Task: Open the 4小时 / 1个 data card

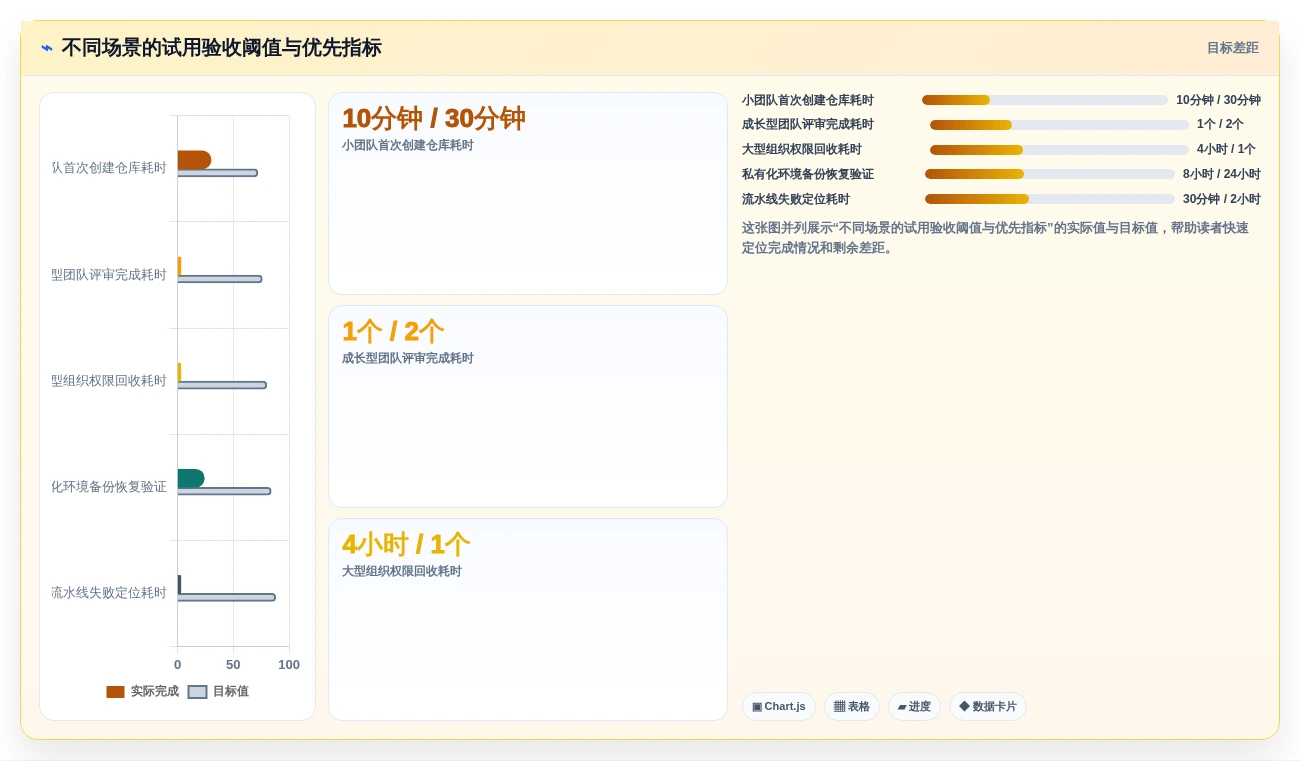Action: coord(528,620)
